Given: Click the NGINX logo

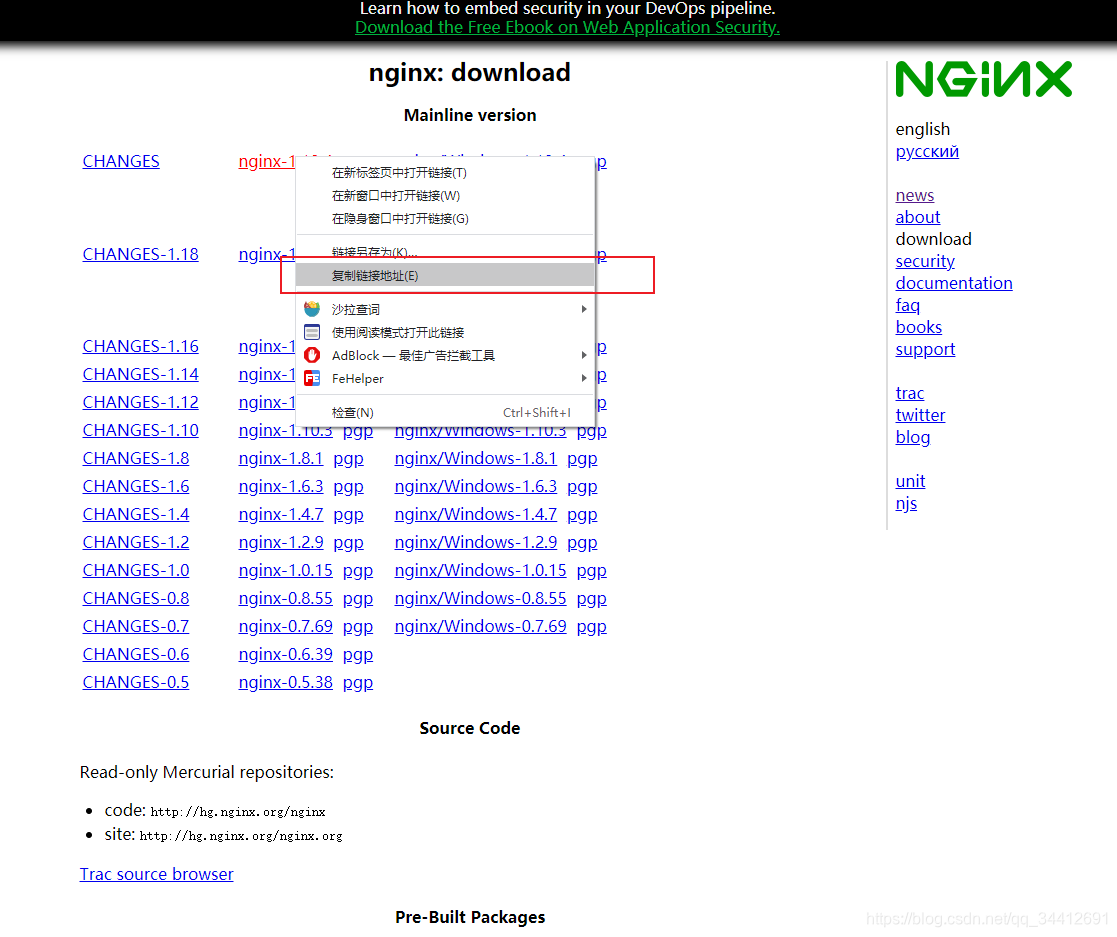Looking at the screenshot, I should point(983,78).
